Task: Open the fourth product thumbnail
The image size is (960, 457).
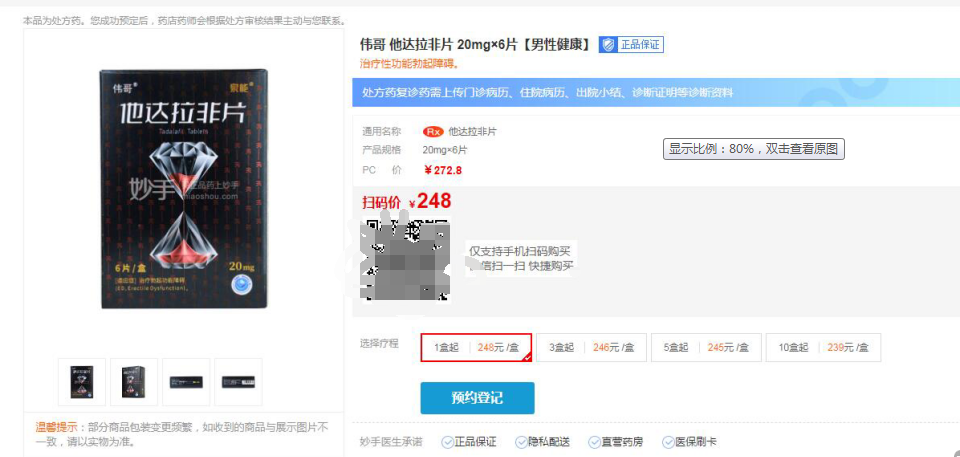Action: tap(238, 382)
